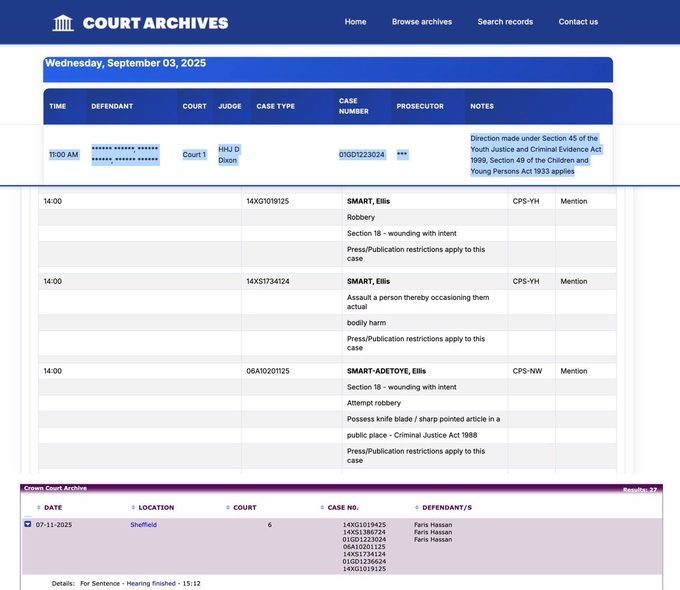The image size is (680, 590).
Task: Sort by Location column arrows
Action: 133,508
